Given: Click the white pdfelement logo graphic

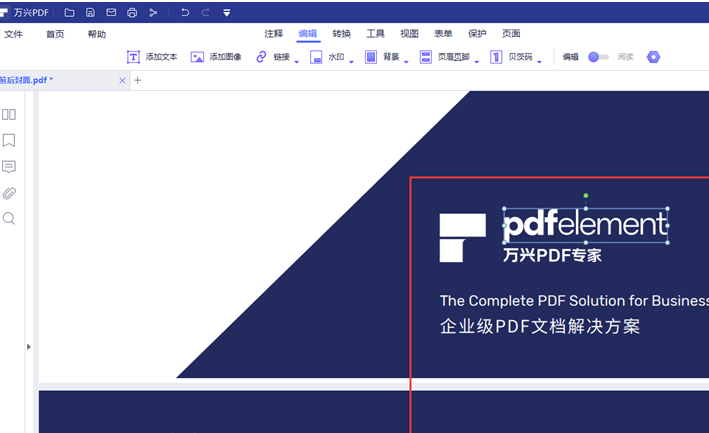Looking at the screenshot, I should [x=463, y=238].
